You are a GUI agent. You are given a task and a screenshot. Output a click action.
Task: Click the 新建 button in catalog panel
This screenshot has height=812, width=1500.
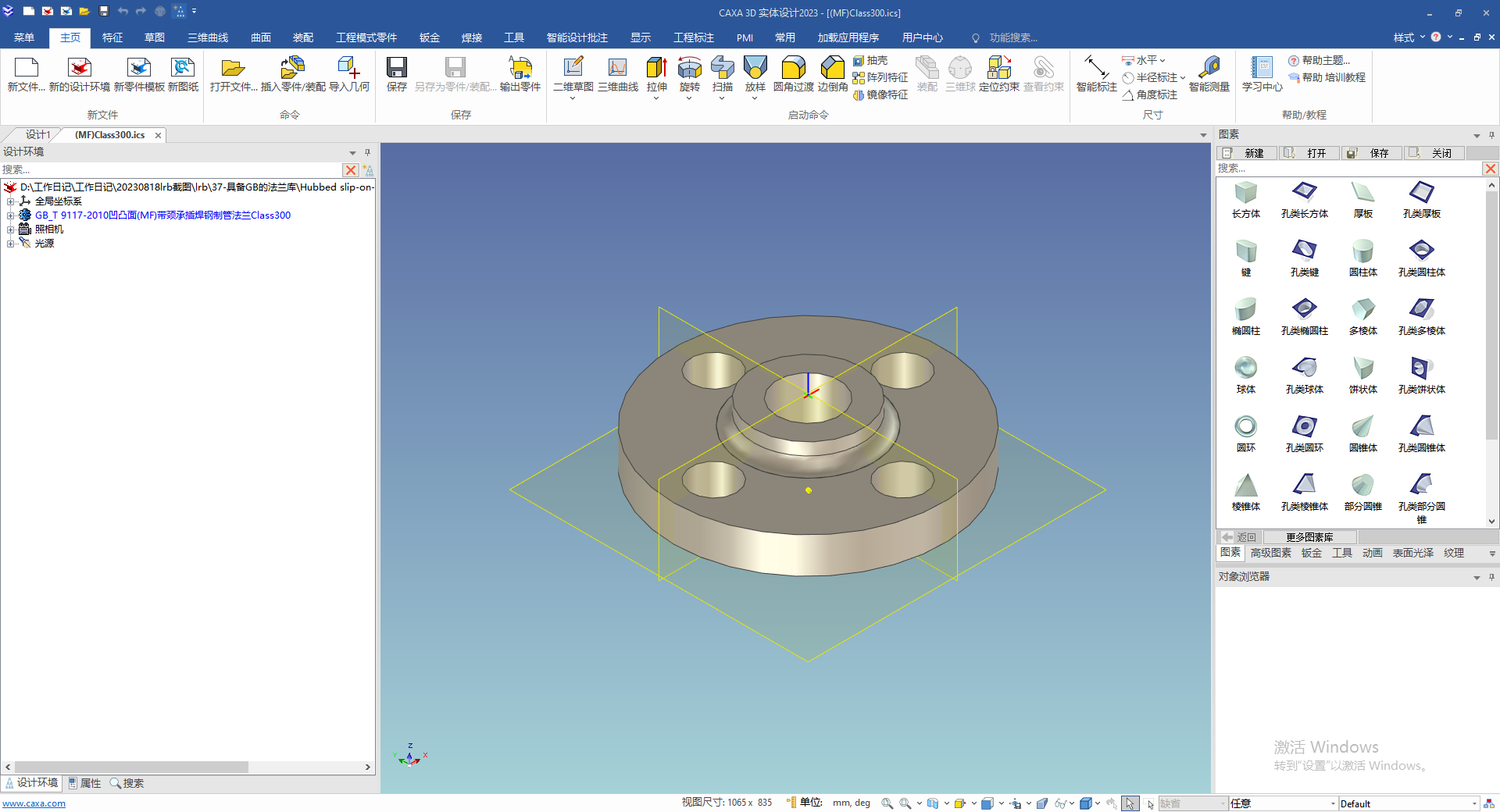coord(1247,153)
